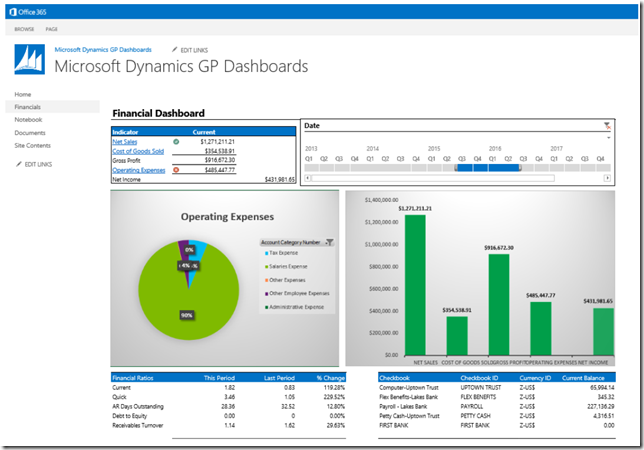This screenshot has width=644, height=450.
Task: Click red status icon beside Operating Expenses
Action: point(176,170)
